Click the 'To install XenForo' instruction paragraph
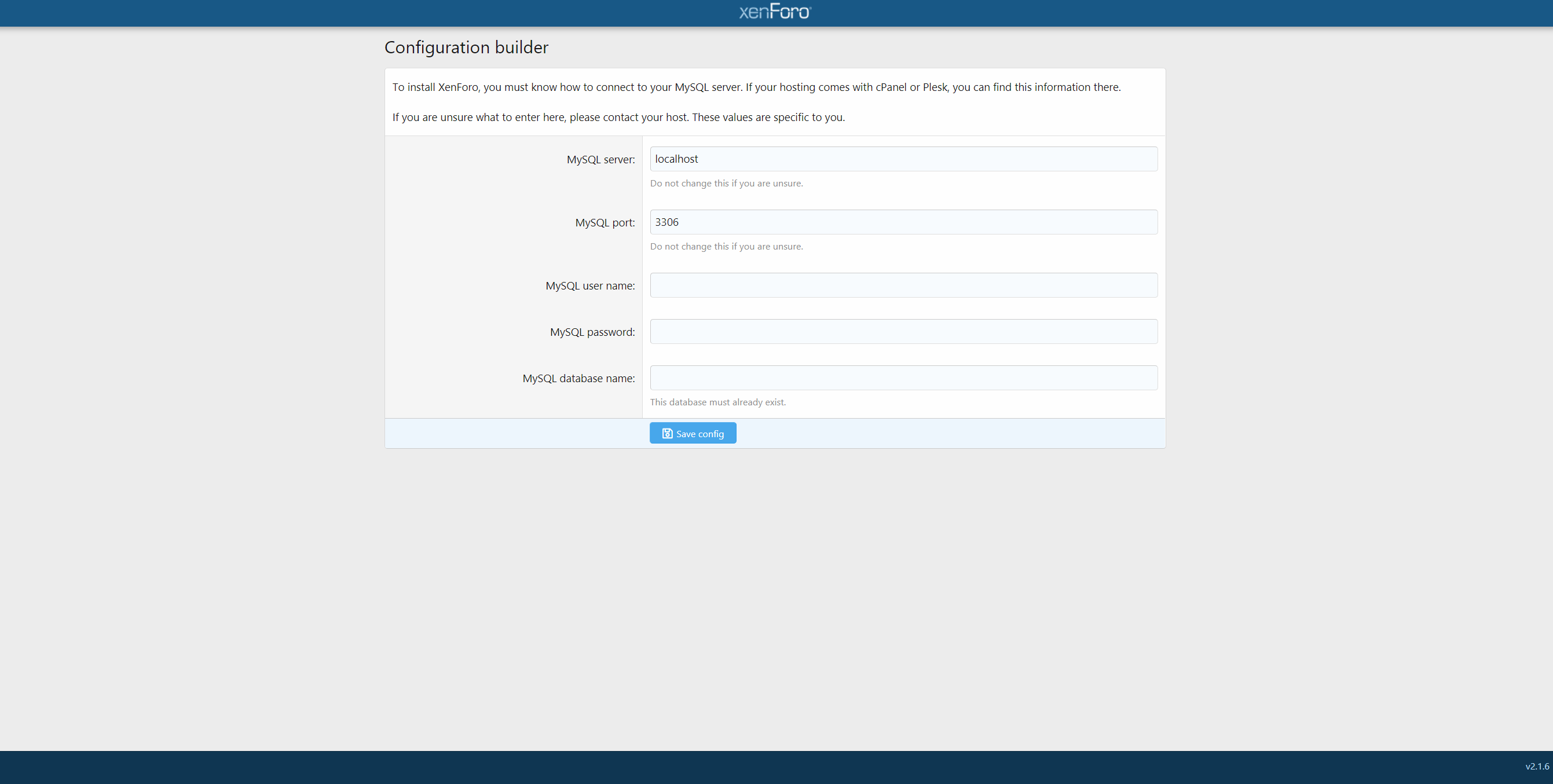Image resolution: width=1553 pixels, height=784 pixels. point(756,87)
